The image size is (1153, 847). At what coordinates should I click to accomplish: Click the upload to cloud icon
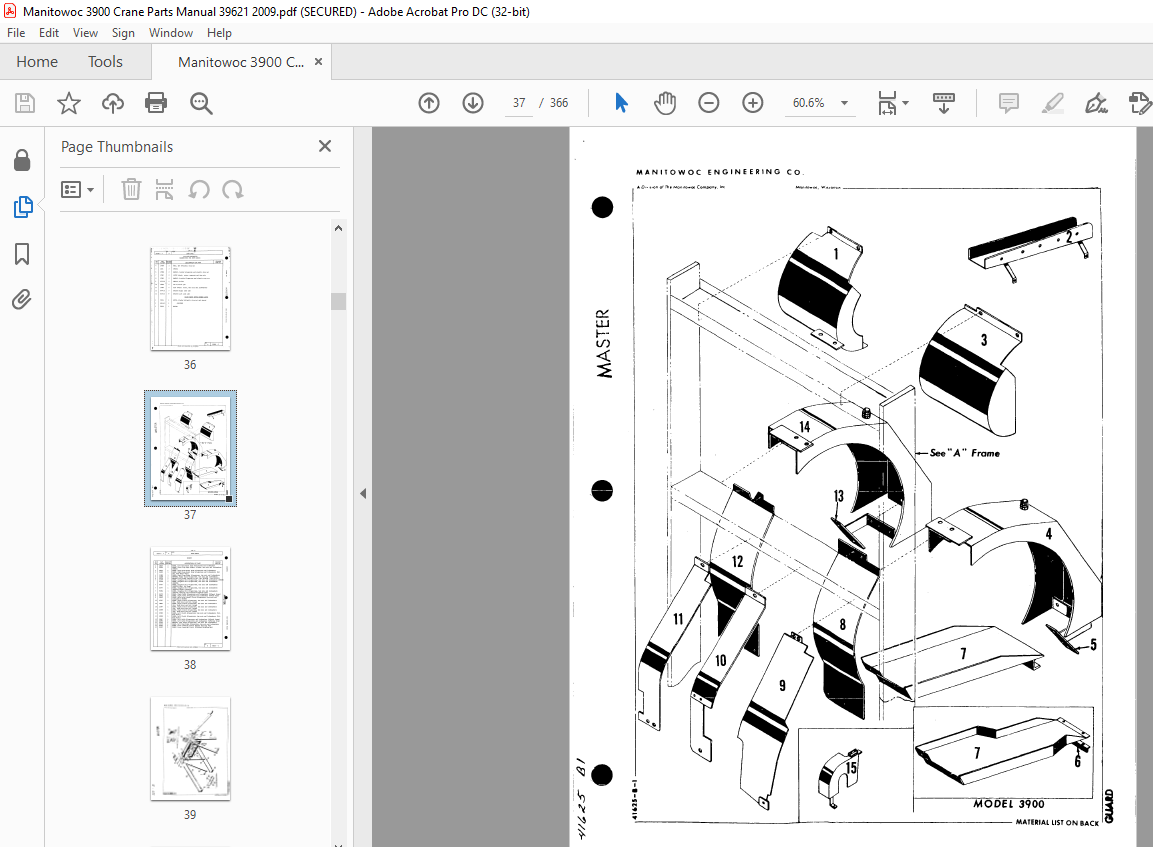113,103
